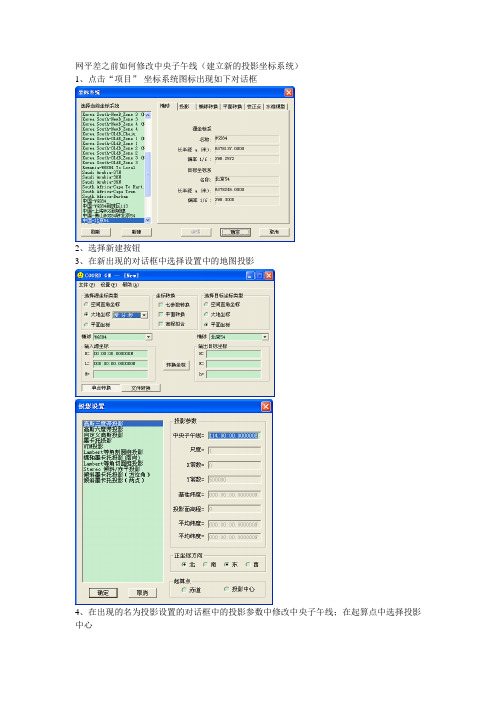Click target ellipsoid 名称 field showing 北京54
Screen dimensions: 496x702
[x=247, y=180]
